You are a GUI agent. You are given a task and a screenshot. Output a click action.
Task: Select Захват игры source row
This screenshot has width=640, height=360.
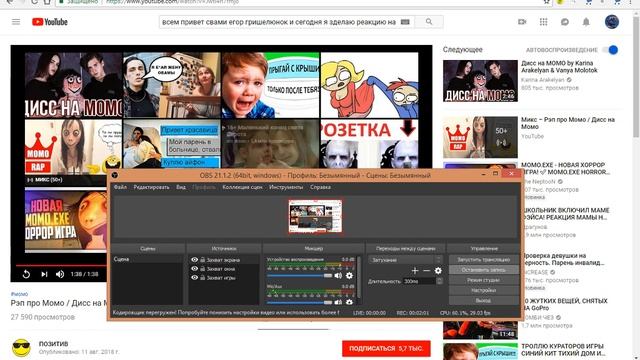coord(224,278)
